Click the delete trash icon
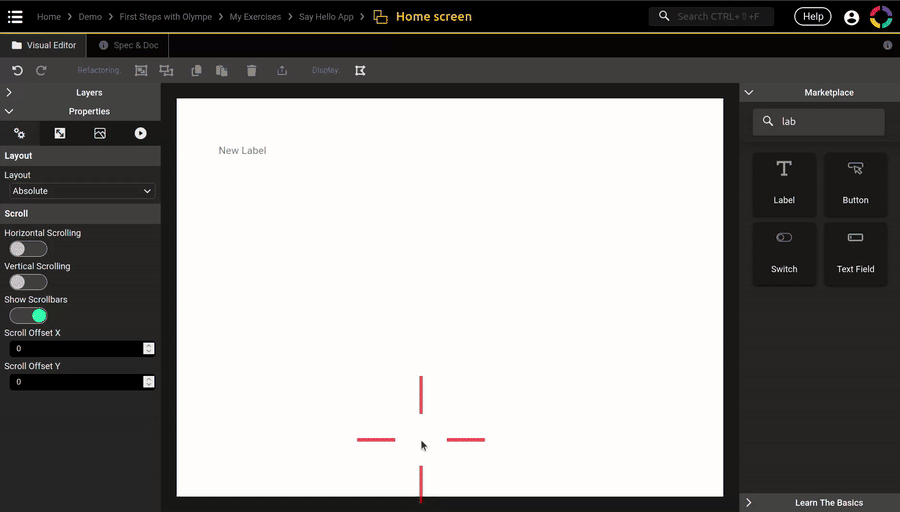Screen dimensions: 900x512 251,70
